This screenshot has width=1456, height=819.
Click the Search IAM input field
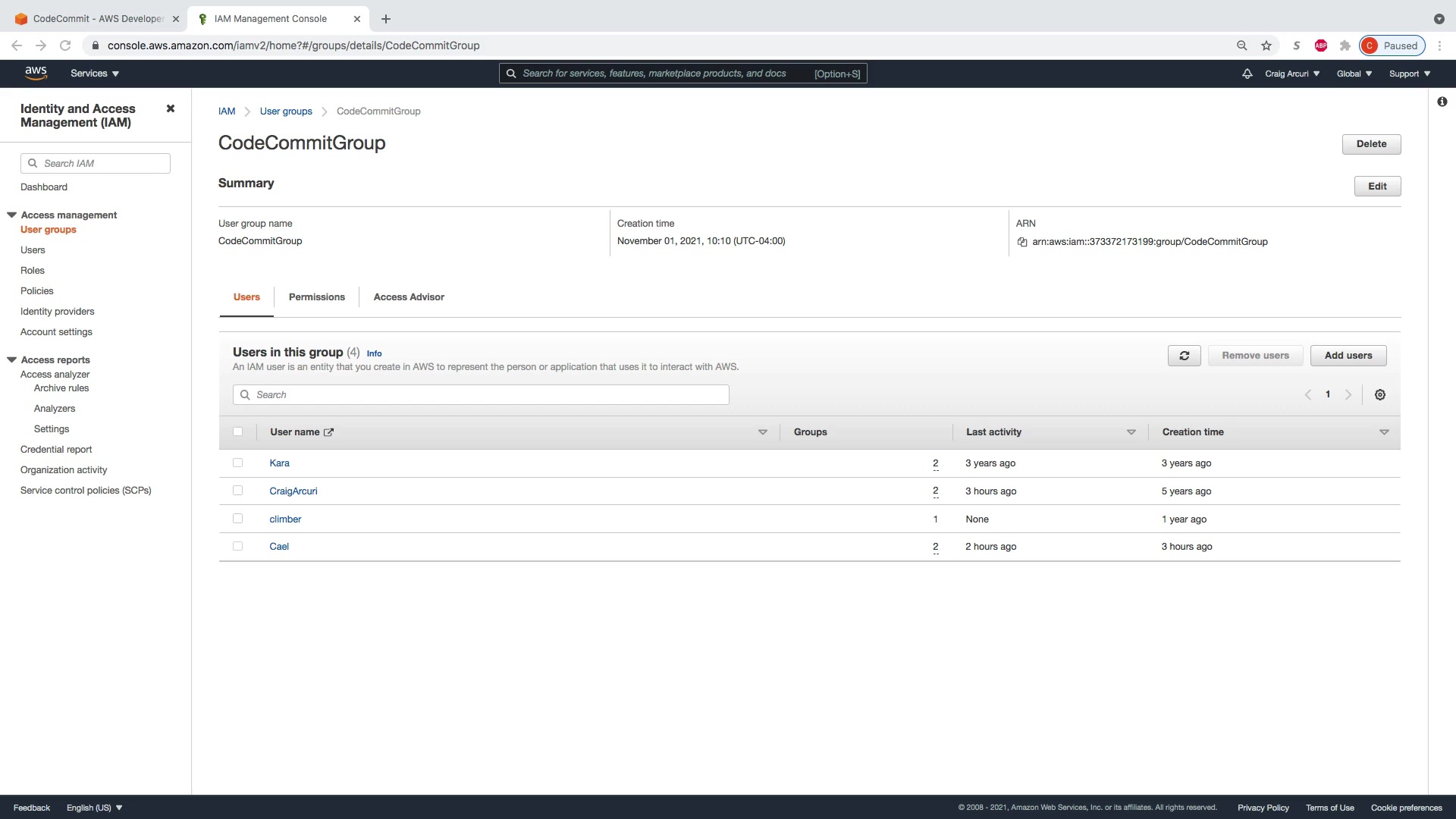(x=102, y=164)
